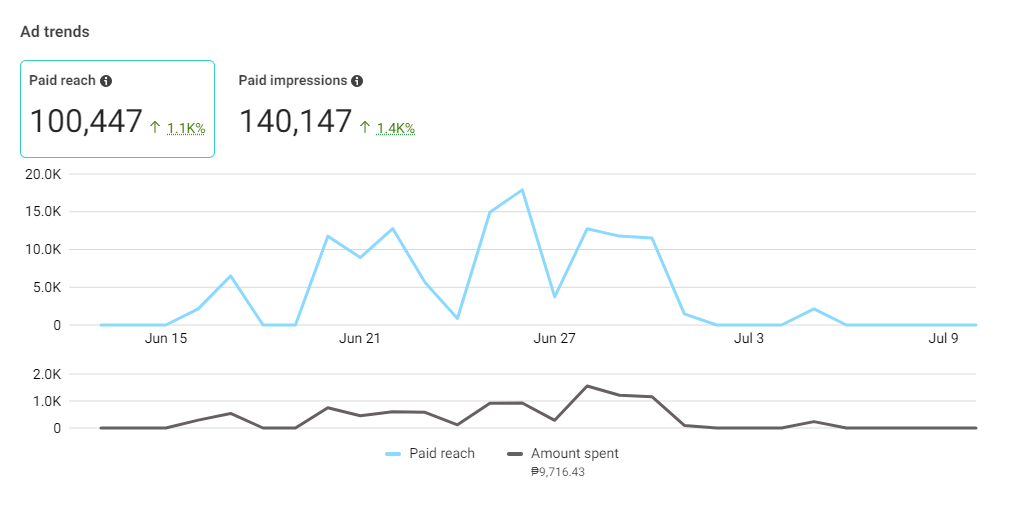Viewport: 1020px width, 508px height.
Task: Click the info icon beside Paid reach
Action: pos(106,81)
